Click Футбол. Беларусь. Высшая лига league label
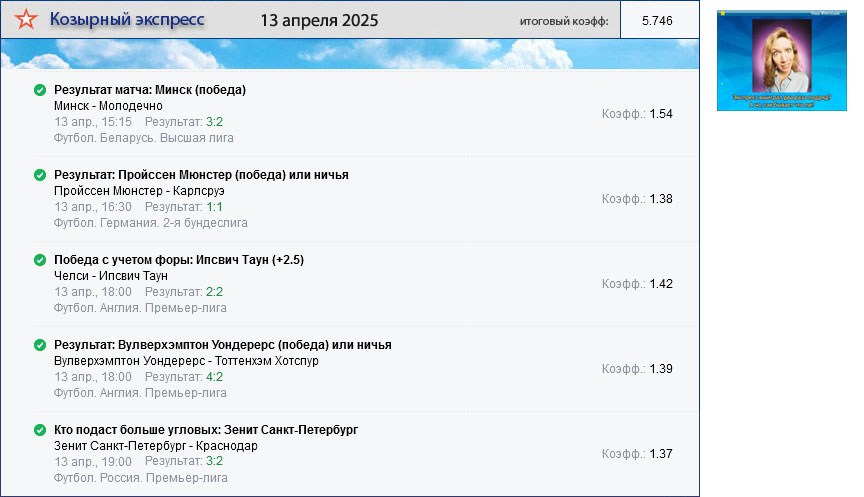 [x=144, y=138]
